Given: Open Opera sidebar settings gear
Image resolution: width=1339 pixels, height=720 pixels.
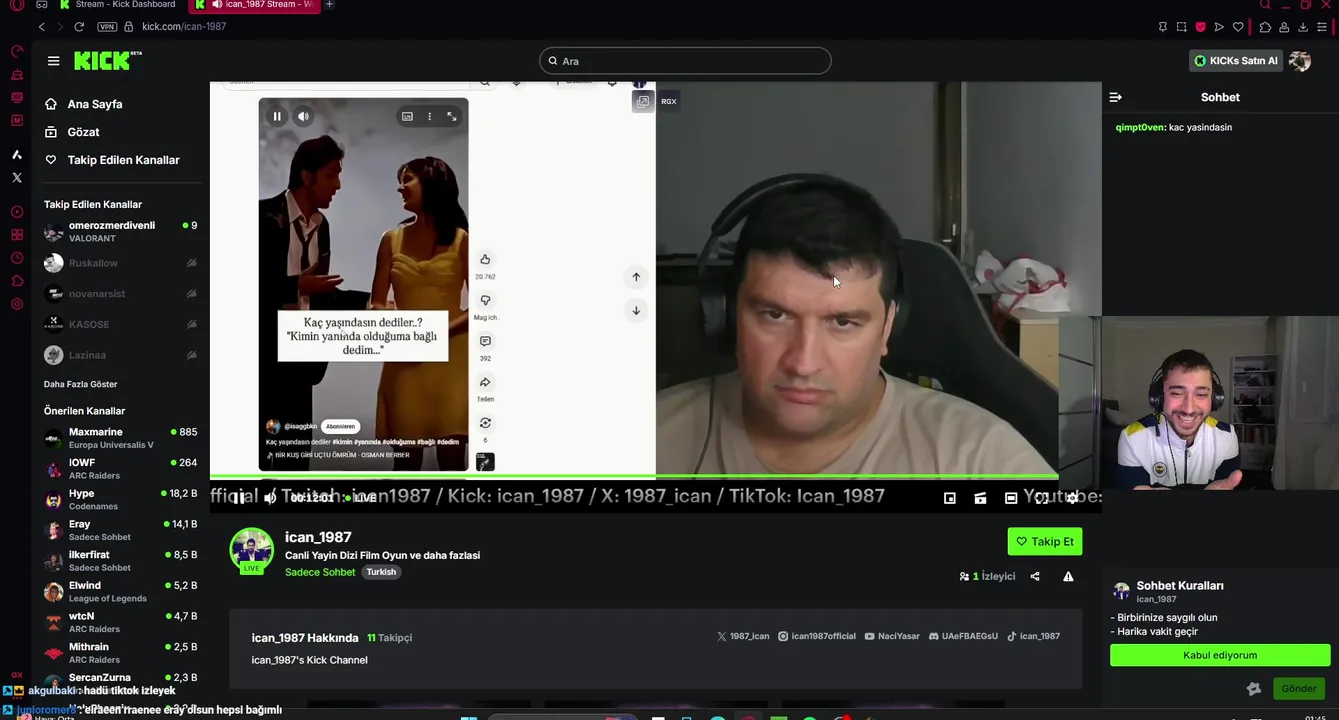Looking at the screenshot, I should pyautogui.click(x=16, y=304).
